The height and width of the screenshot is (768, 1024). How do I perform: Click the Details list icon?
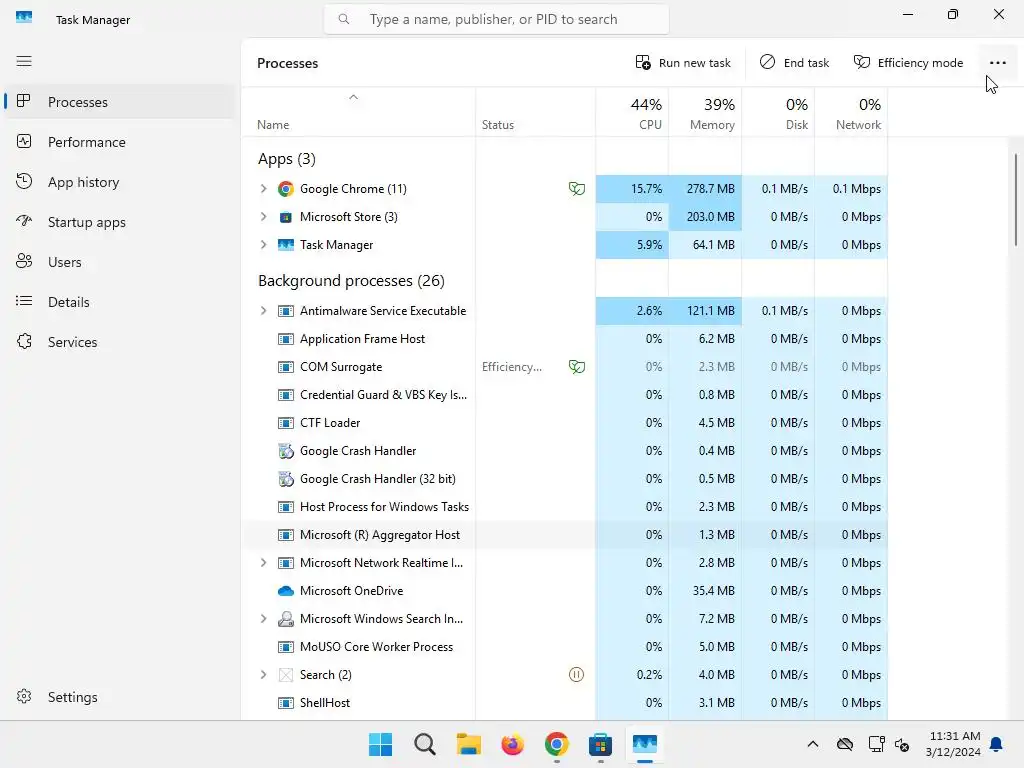coord(24,301)
